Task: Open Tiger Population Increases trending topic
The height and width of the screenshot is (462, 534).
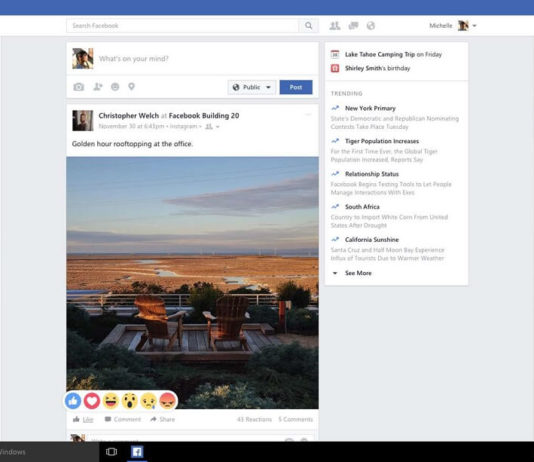Action: (x=382, y=141)
